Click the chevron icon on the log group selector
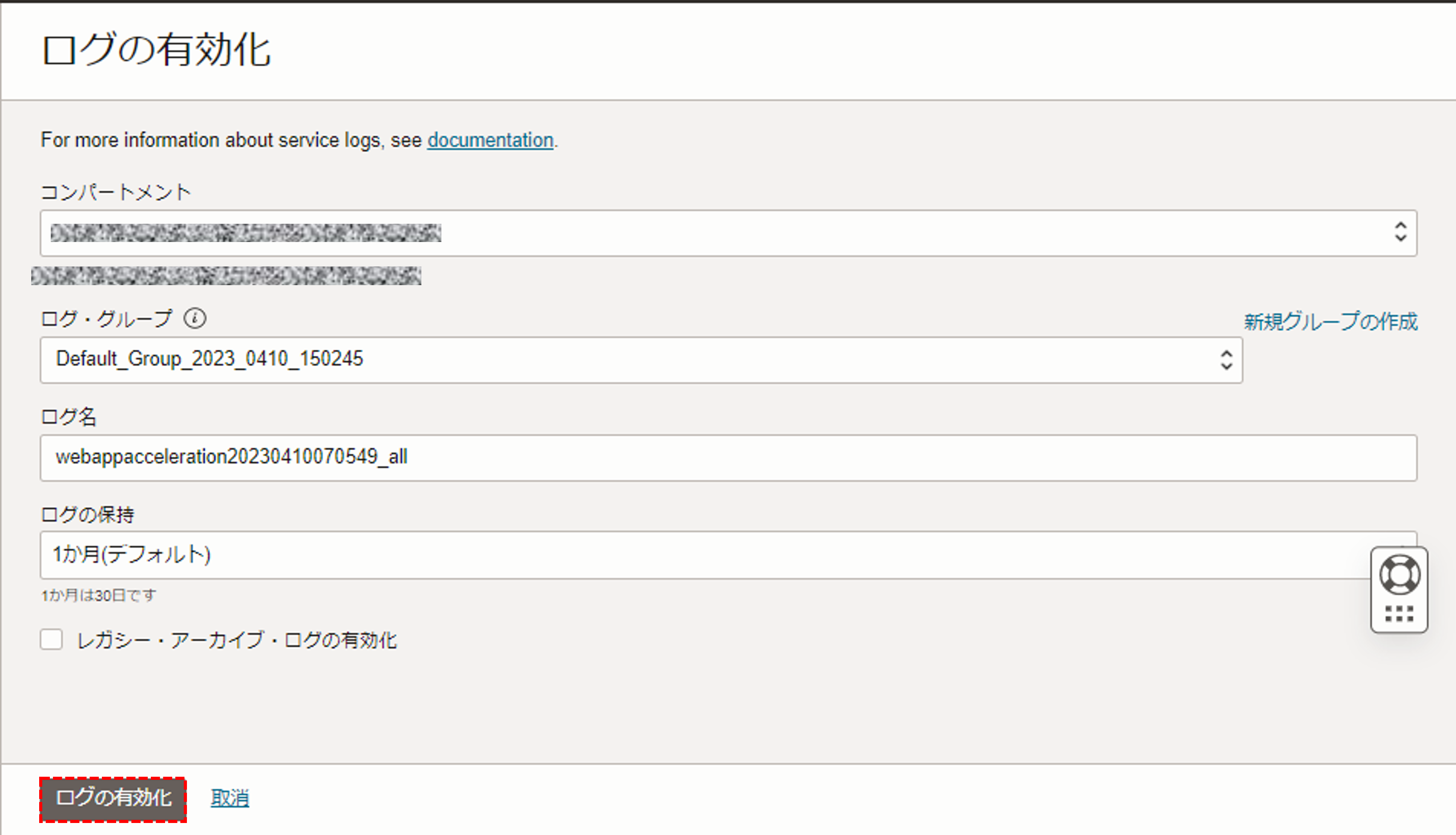The height and width of the screenshot is (835, 1456). tap(1227, 359)
